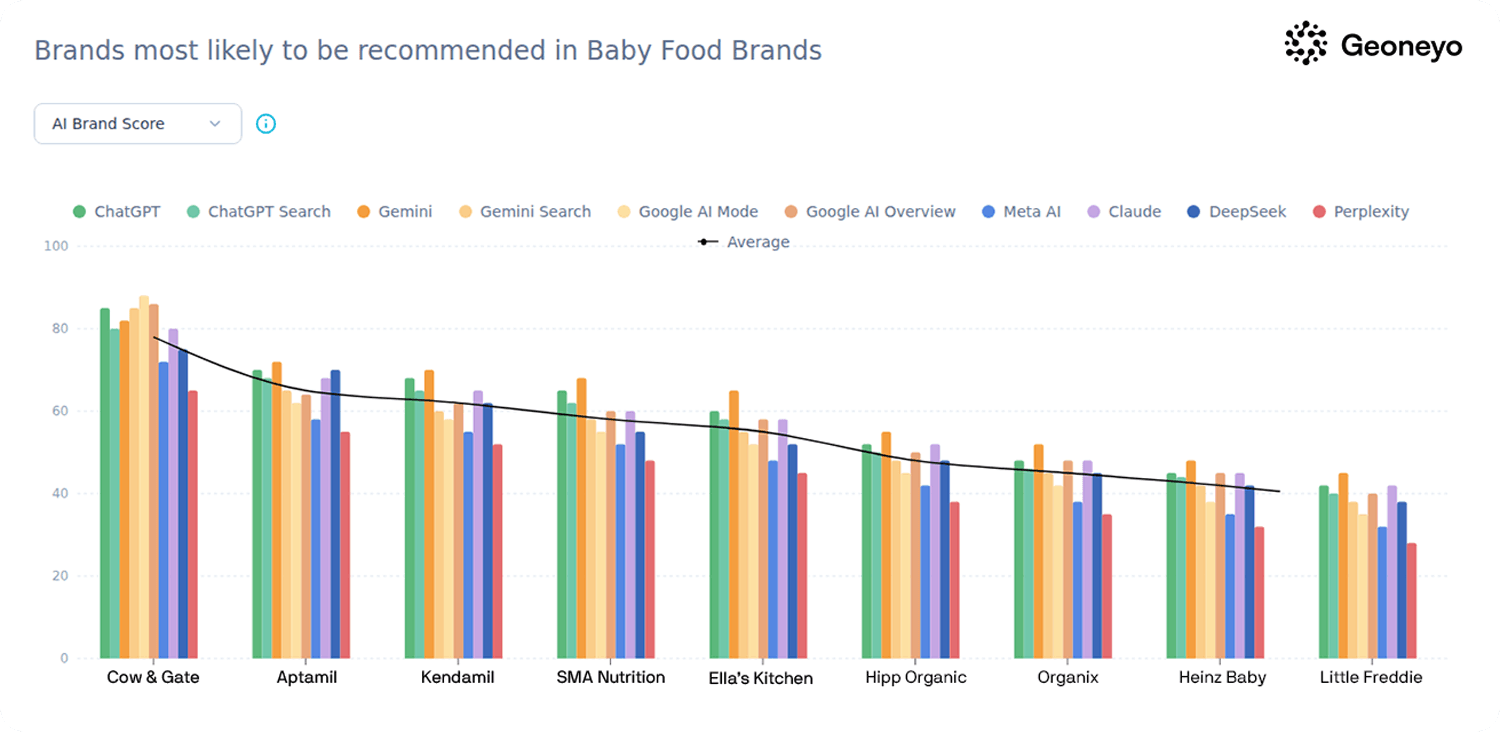Toggle the Google AI Mode legend entry
This screenshot has height=732, width=1500.
click(x=622, y=211)
